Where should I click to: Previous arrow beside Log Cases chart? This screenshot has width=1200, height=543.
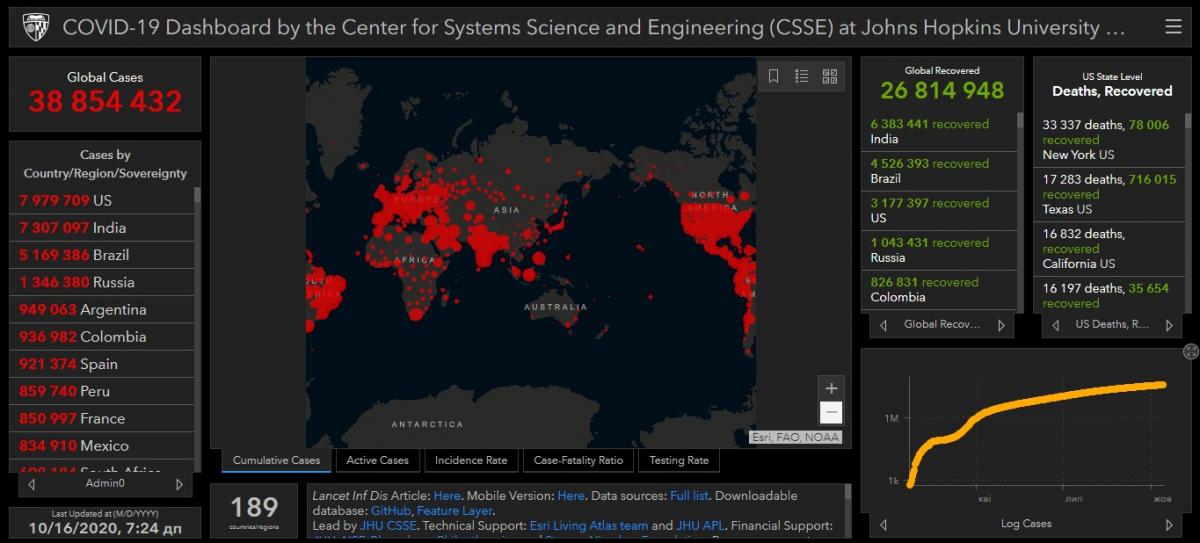pyautogui.click(x=883, y=524)
